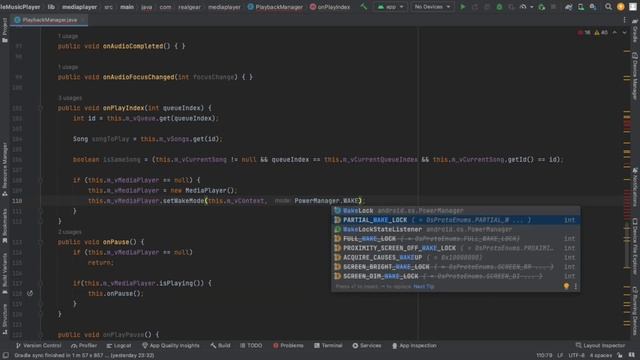Click the realgear breadcrumb folder
Viewport: 640px width, 360px height.
189,7
